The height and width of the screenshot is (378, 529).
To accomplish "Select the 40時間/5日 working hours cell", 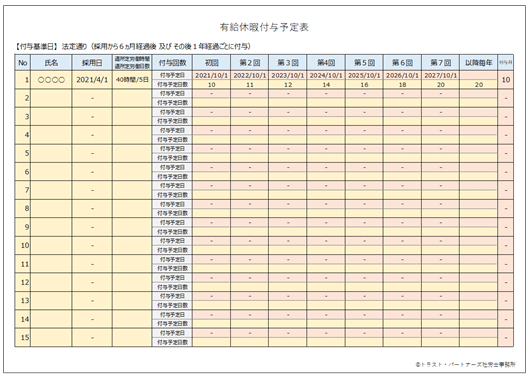I will 132,80.
